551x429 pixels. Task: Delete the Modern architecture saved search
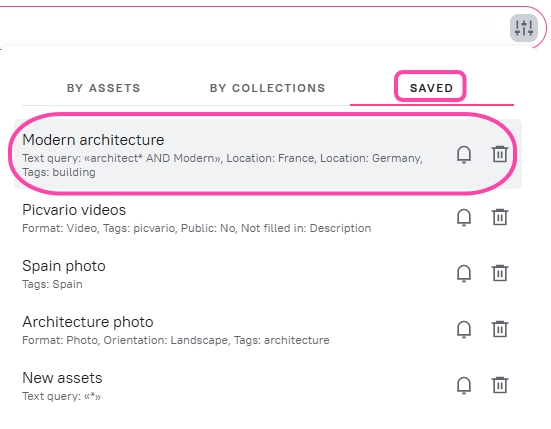500,154
